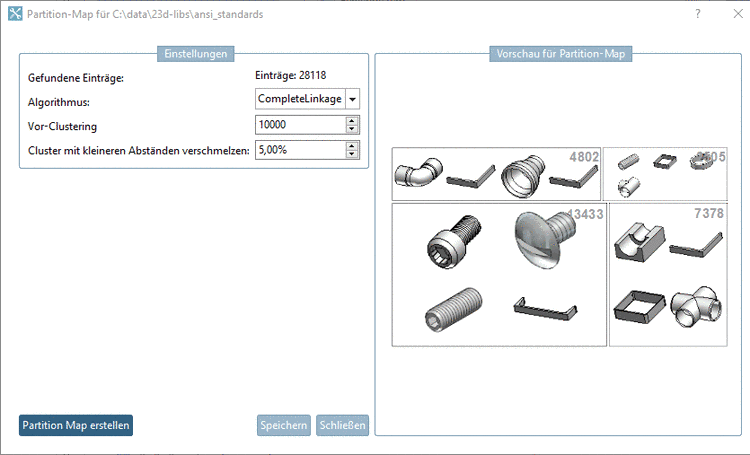750x455 pixels.
Task: Click into the Vor-Clustering value field
Action: (300, 125)
